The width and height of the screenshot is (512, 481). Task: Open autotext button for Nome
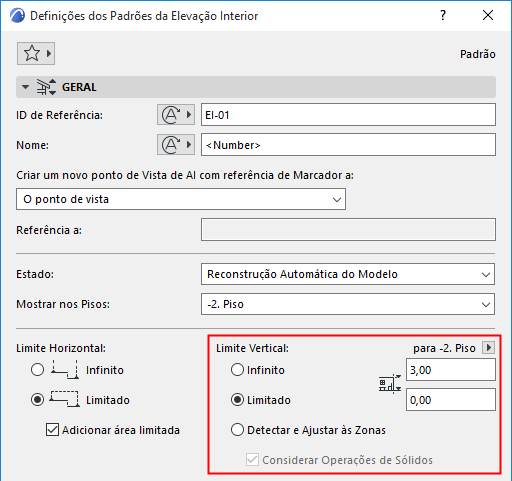(x=176, y=144)
